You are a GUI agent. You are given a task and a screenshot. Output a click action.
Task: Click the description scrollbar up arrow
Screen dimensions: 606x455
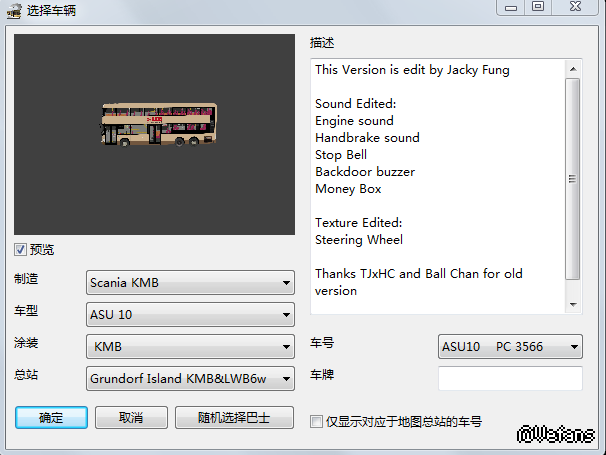coord(573,69)
